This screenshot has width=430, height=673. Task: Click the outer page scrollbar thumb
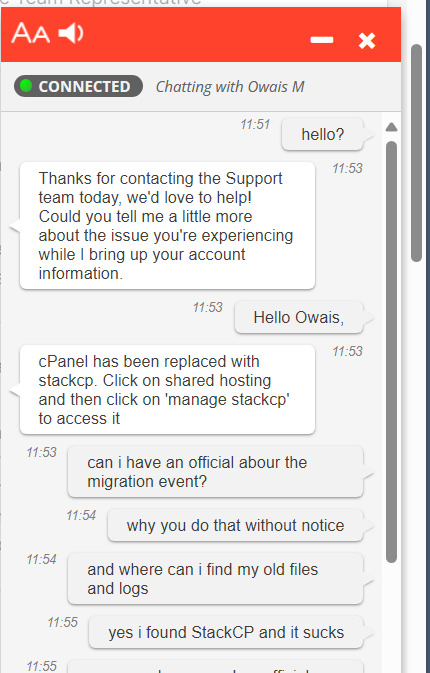(x=416, y=153)
